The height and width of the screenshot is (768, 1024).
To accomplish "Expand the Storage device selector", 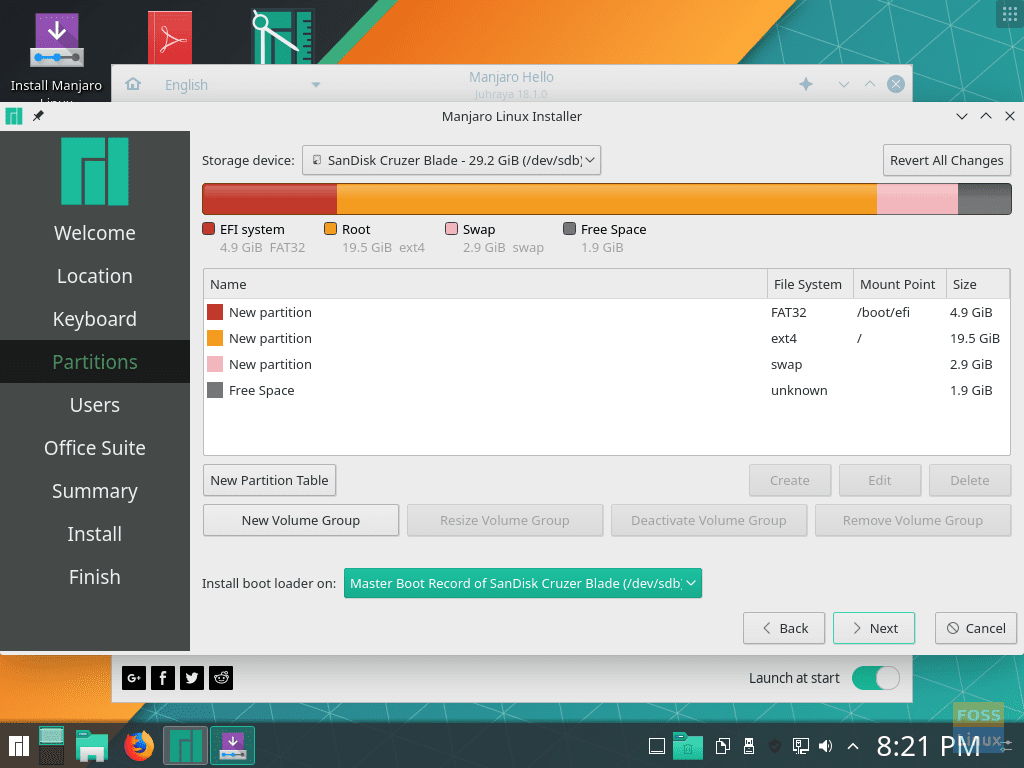I will 452,160.
